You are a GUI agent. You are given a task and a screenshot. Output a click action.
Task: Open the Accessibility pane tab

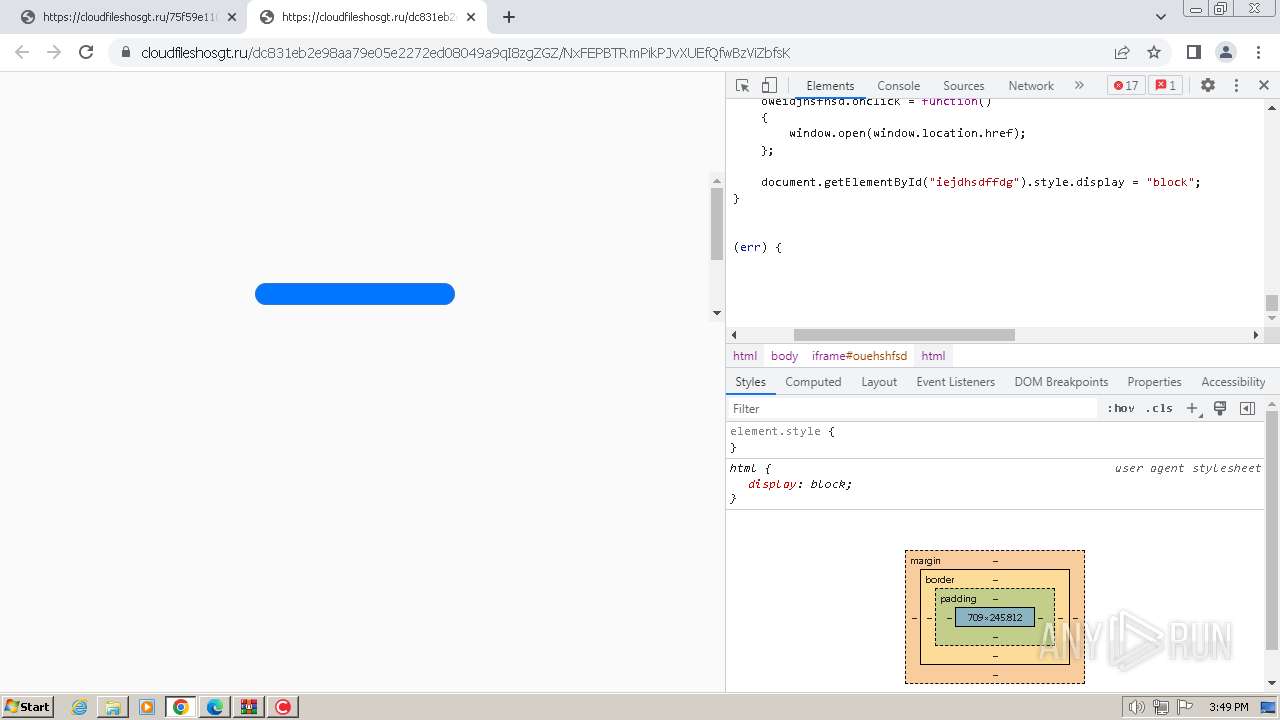(x=1233, y=382)
